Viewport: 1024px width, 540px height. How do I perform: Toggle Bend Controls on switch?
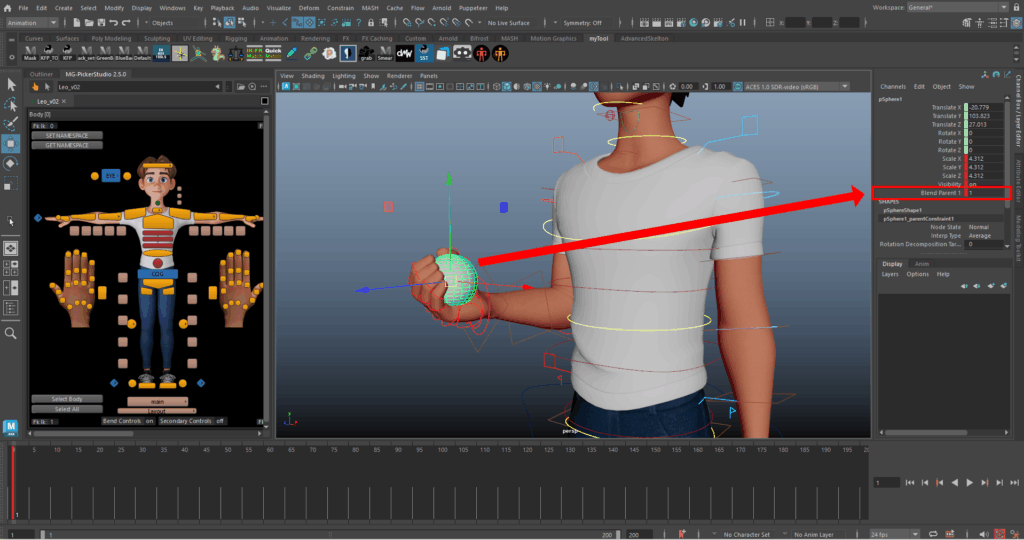150,421
